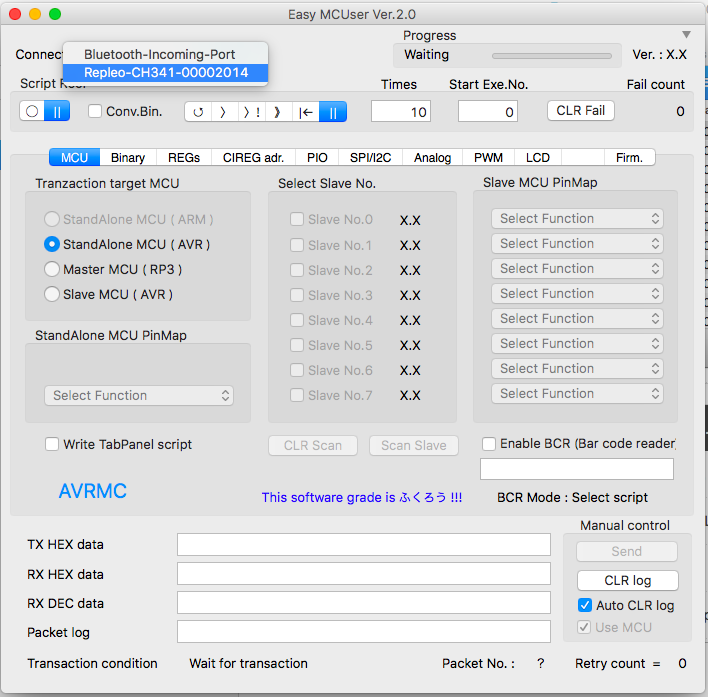Image resolution: width=708 pixels, height=697 pixels.
Task: Click the bold fast-run arrow icon
Action: [x=278, y=112]
